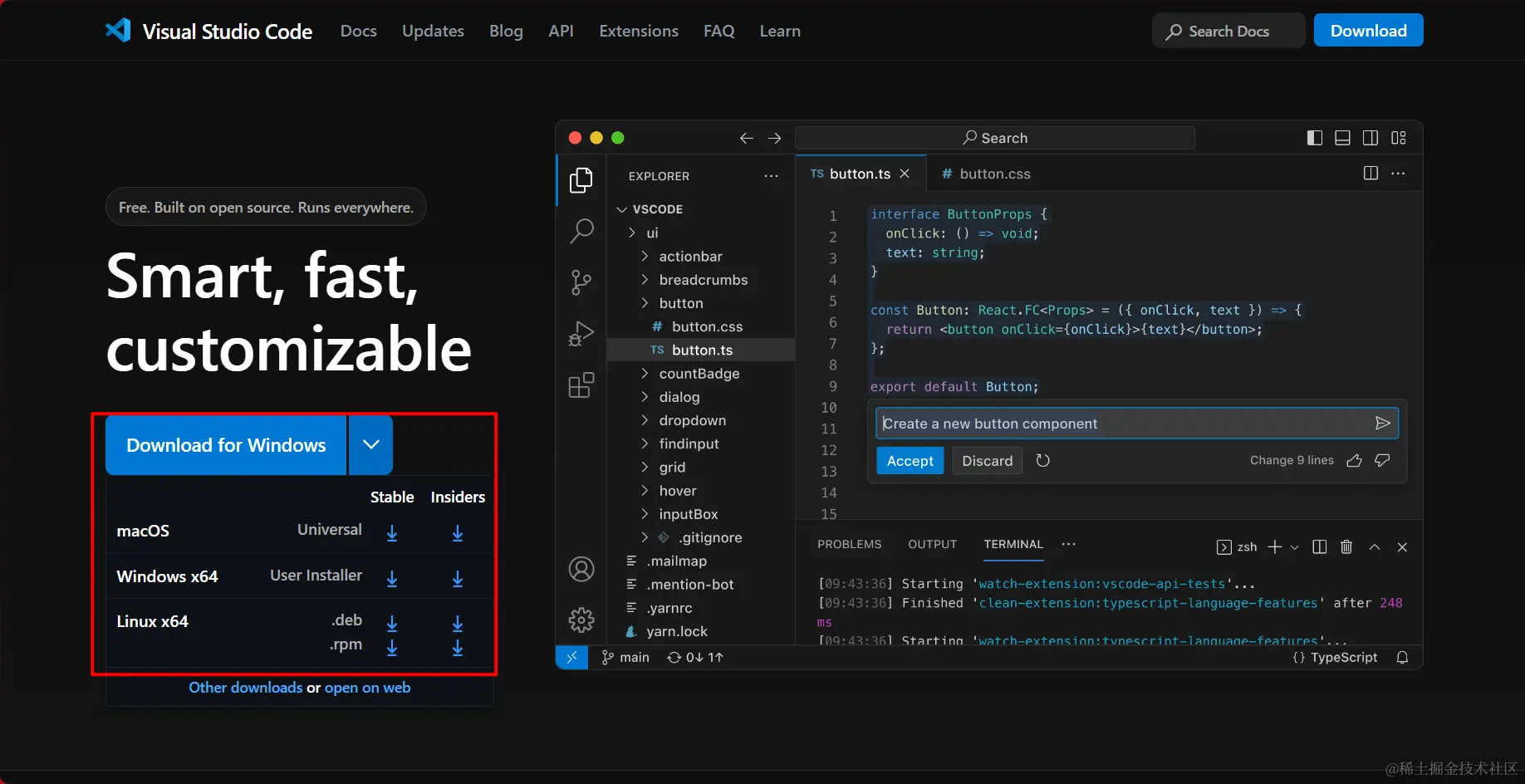Click Download for Windows button
Viewport: 1525px width, 784px height.
coord(226,444)
